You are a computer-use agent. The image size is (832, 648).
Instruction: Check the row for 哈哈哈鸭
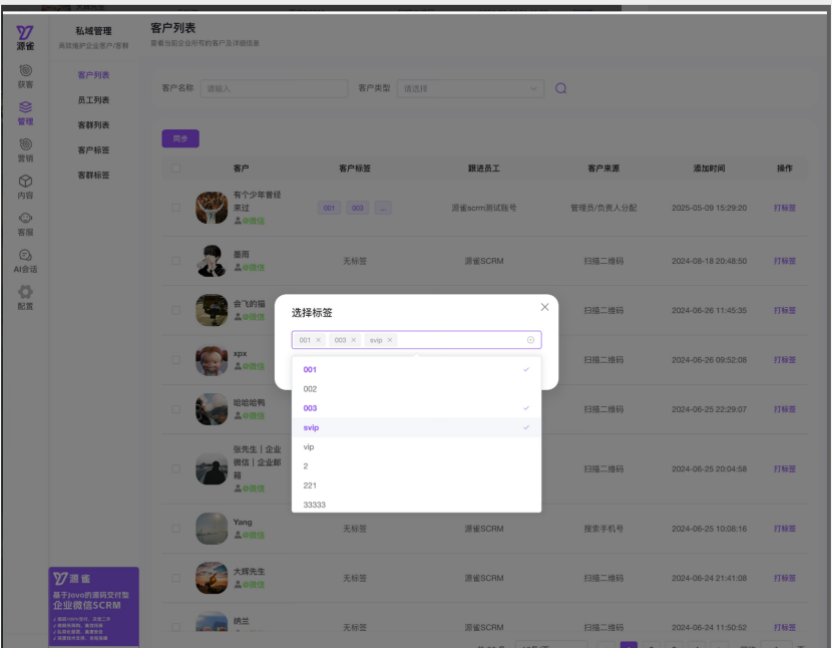click(x=176, y=409)
